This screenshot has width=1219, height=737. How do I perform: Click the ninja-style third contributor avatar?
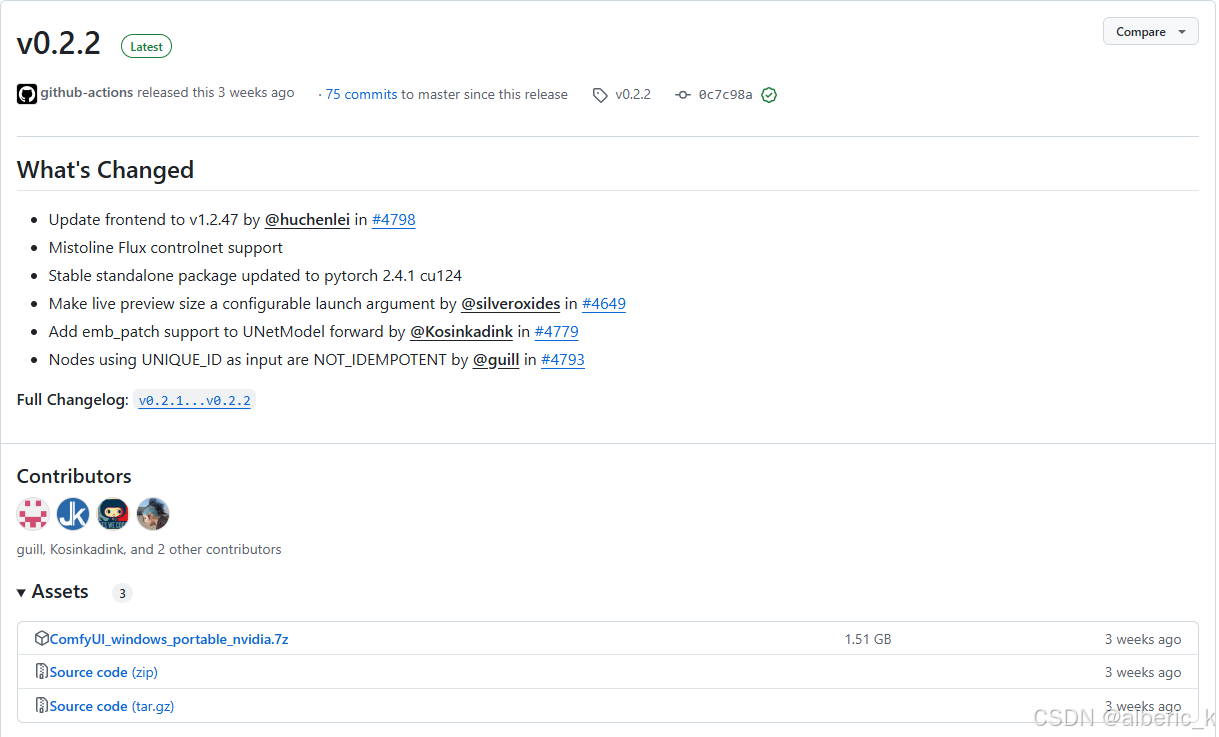pyautogui.click(x=113, y=514)
